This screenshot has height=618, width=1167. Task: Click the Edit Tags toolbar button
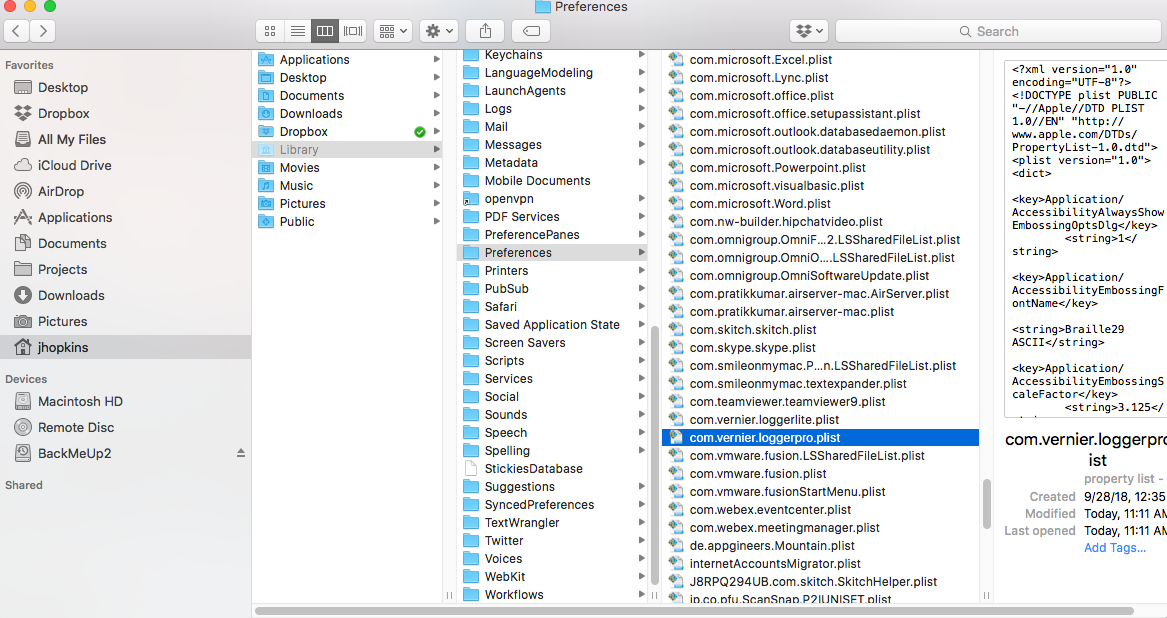531,31
